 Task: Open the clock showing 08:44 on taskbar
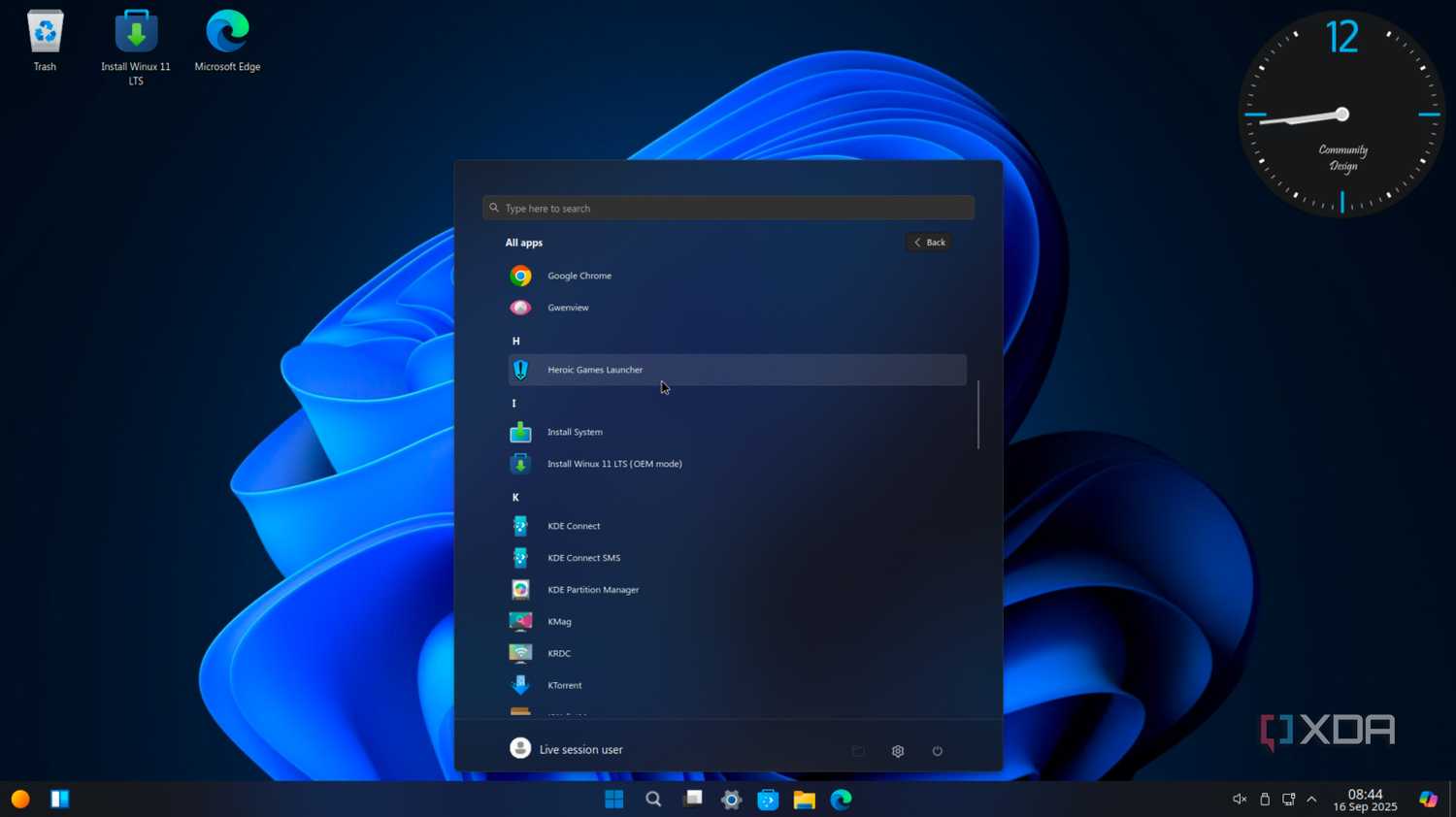pos(1365,800)
